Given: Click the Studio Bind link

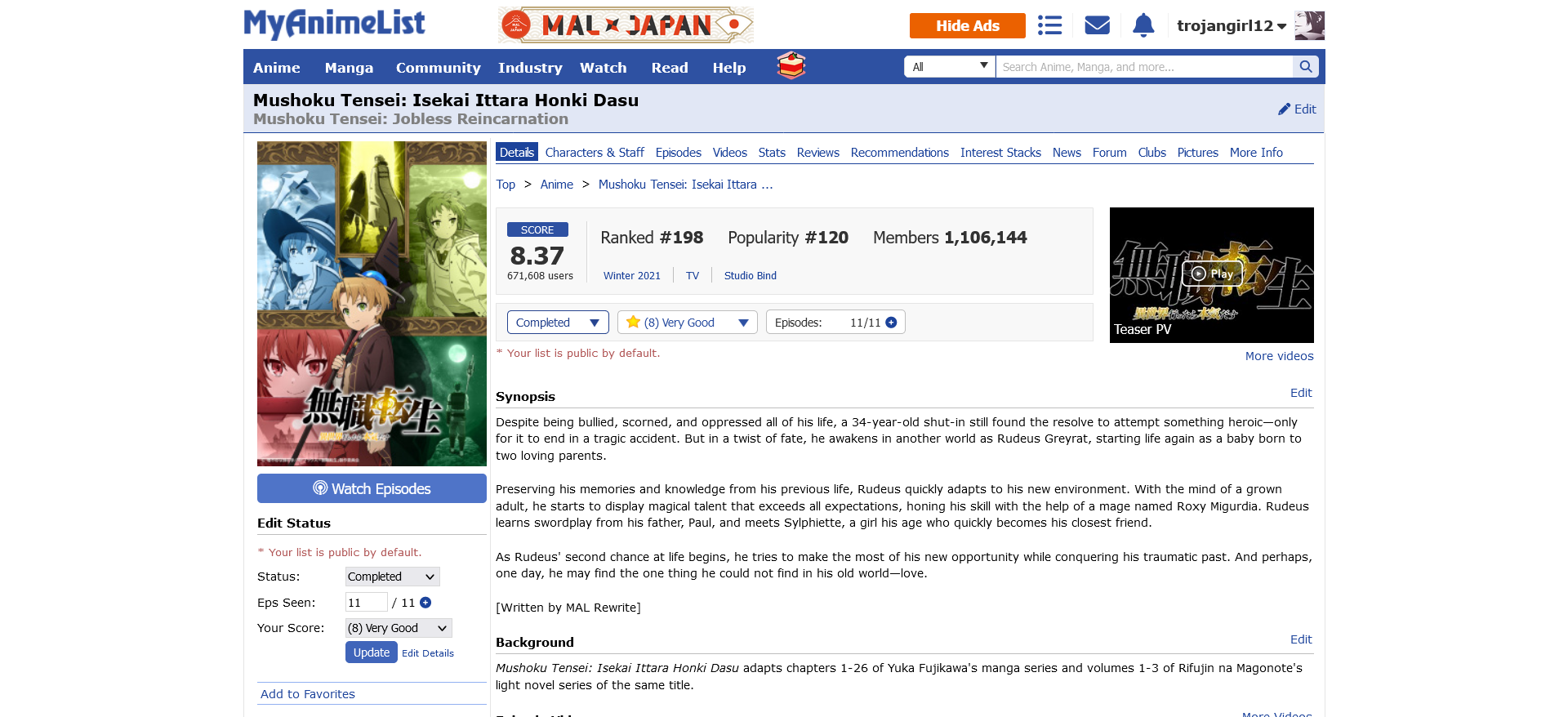Looking at the screenshot, I should [751, 276].
